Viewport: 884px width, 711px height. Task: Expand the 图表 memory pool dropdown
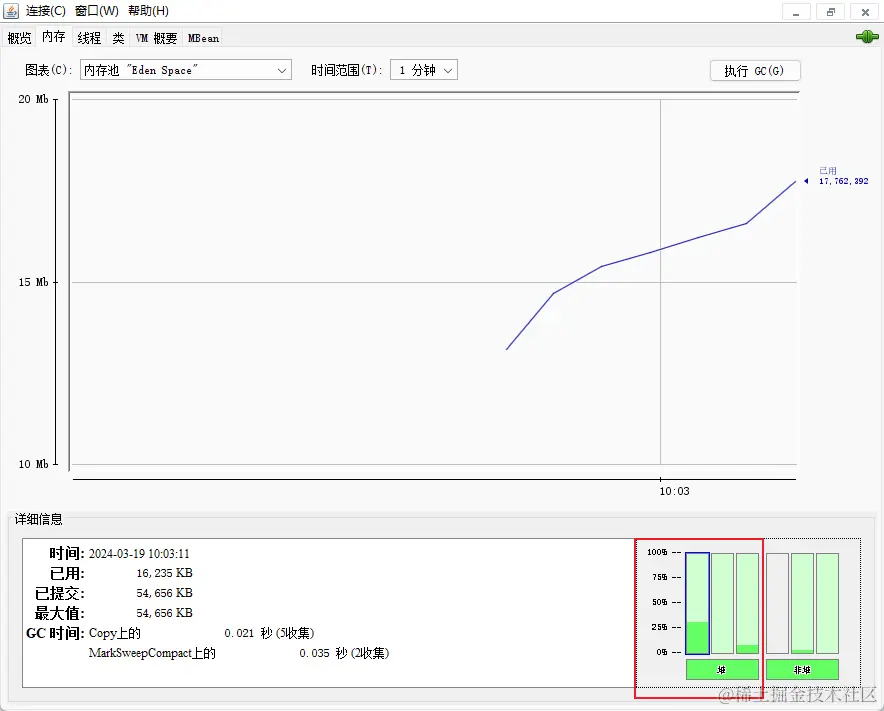pos(185,70)
